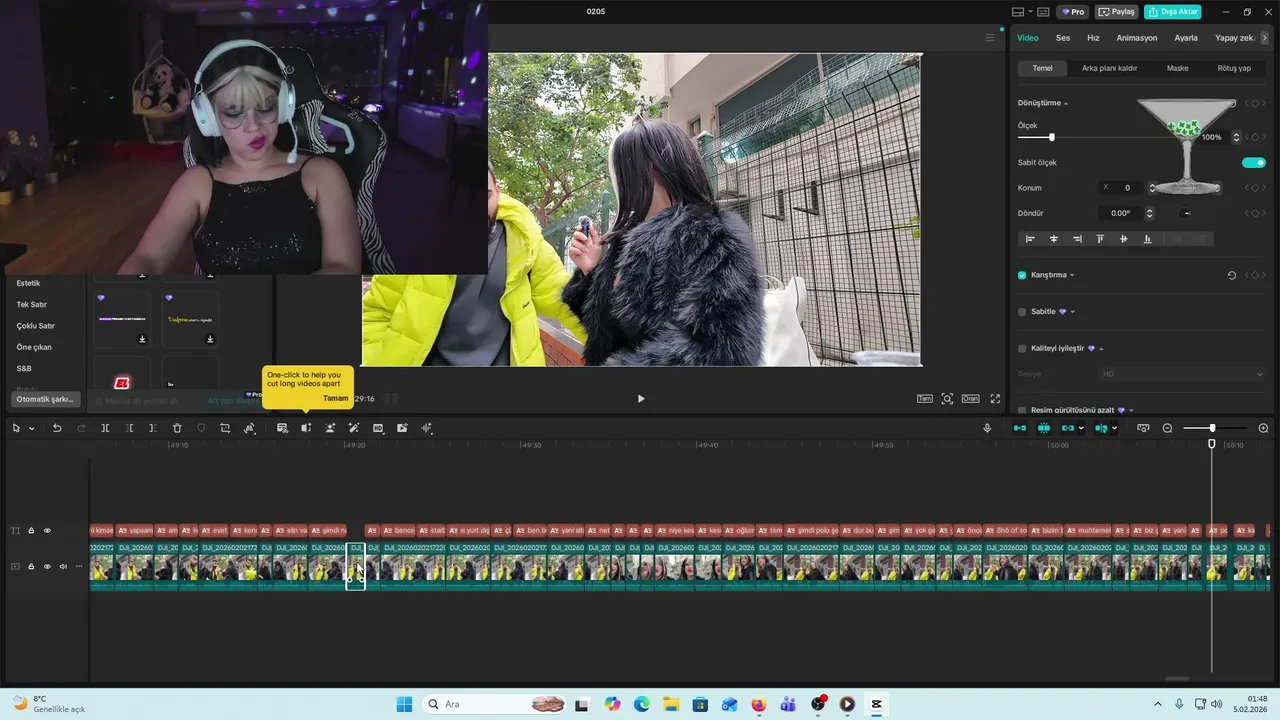Align clip to bottom edge
Viewport: 1280px width, 720px height.
1147,239
